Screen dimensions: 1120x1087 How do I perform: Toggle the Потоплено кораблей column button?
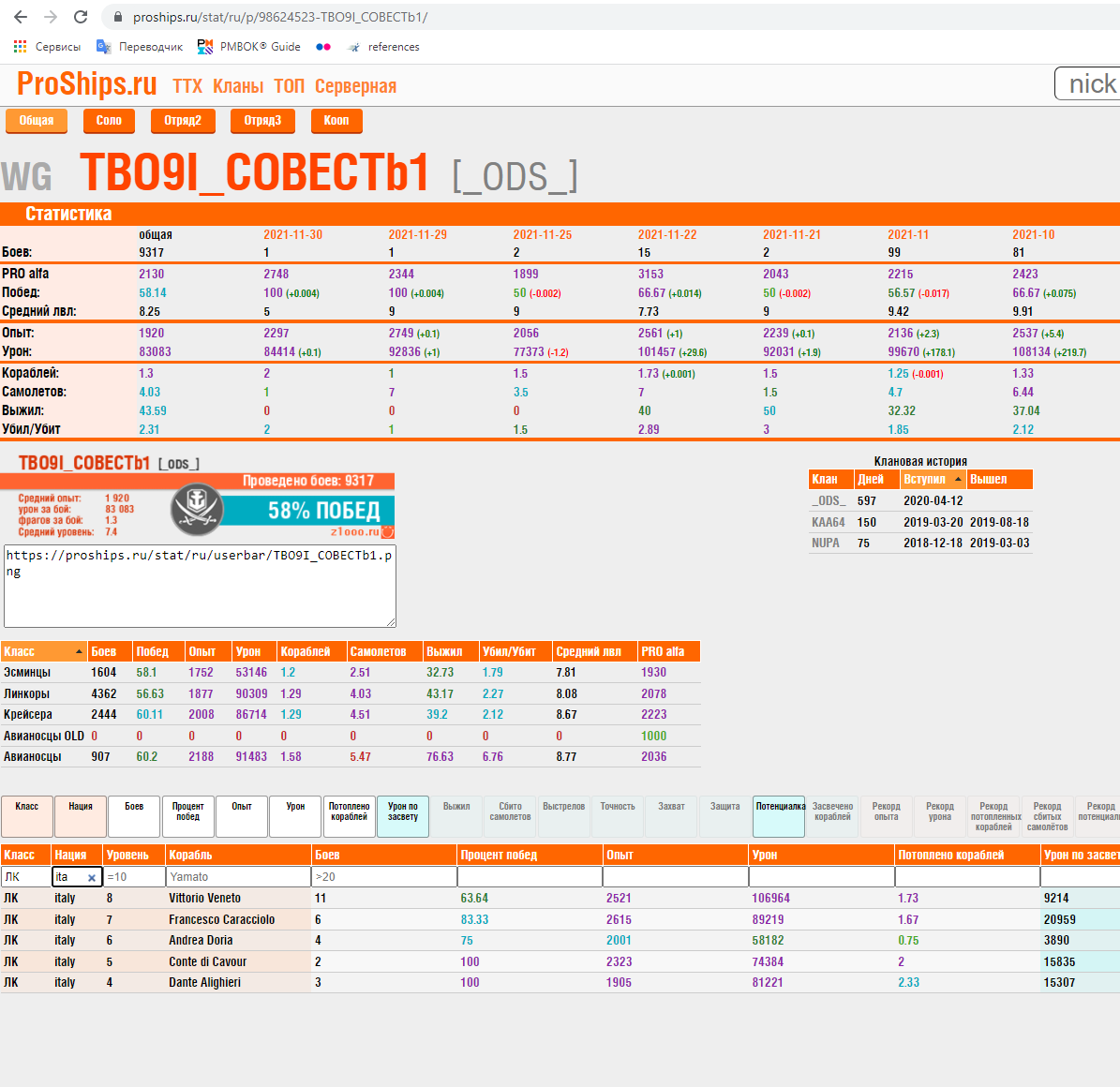pyautogui.click(x=350, y=816)
